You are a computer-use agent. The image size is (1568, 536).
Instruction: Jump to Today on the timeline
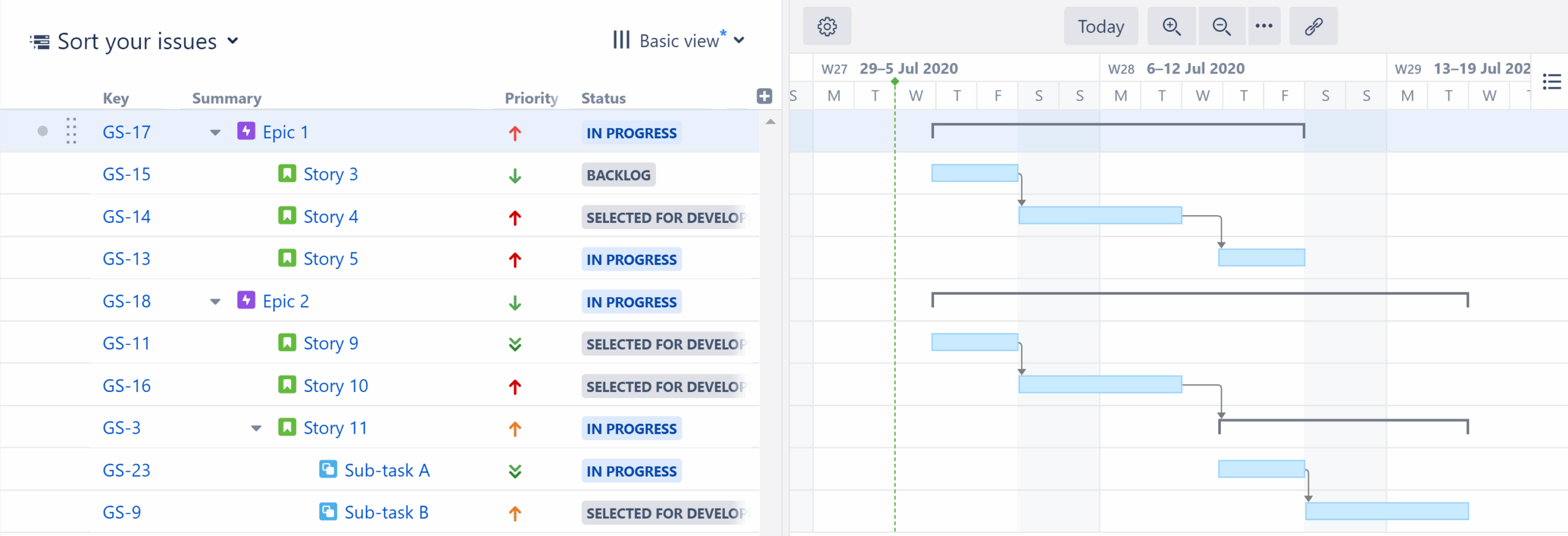[1101, 26]
